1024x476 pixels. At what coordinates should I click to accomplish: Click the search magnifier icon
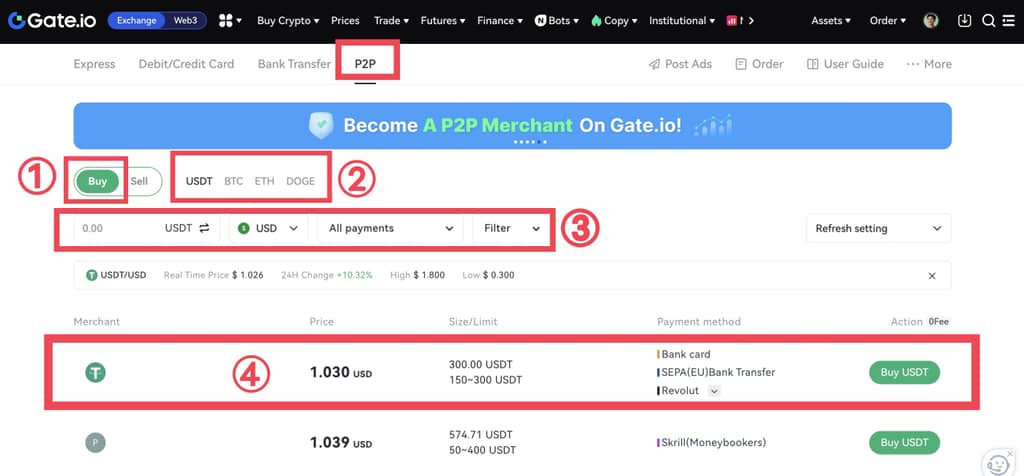(988, 20)
